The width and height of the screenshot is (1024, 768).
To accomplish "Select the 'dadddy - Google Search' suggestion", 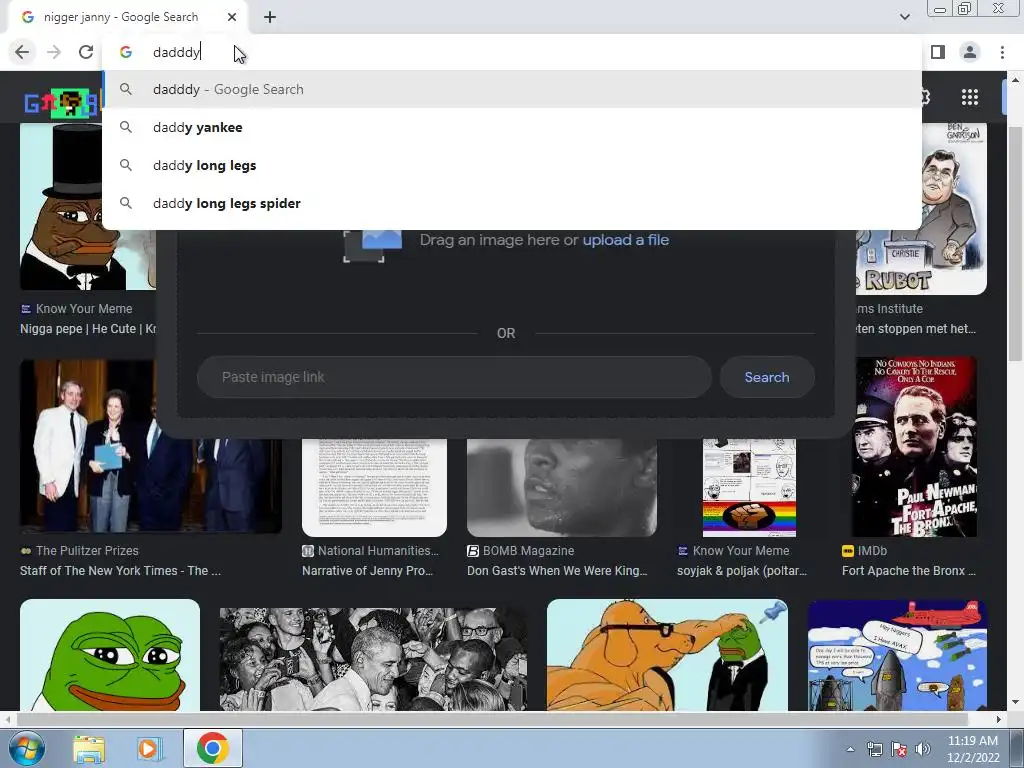I will point(512,89).
